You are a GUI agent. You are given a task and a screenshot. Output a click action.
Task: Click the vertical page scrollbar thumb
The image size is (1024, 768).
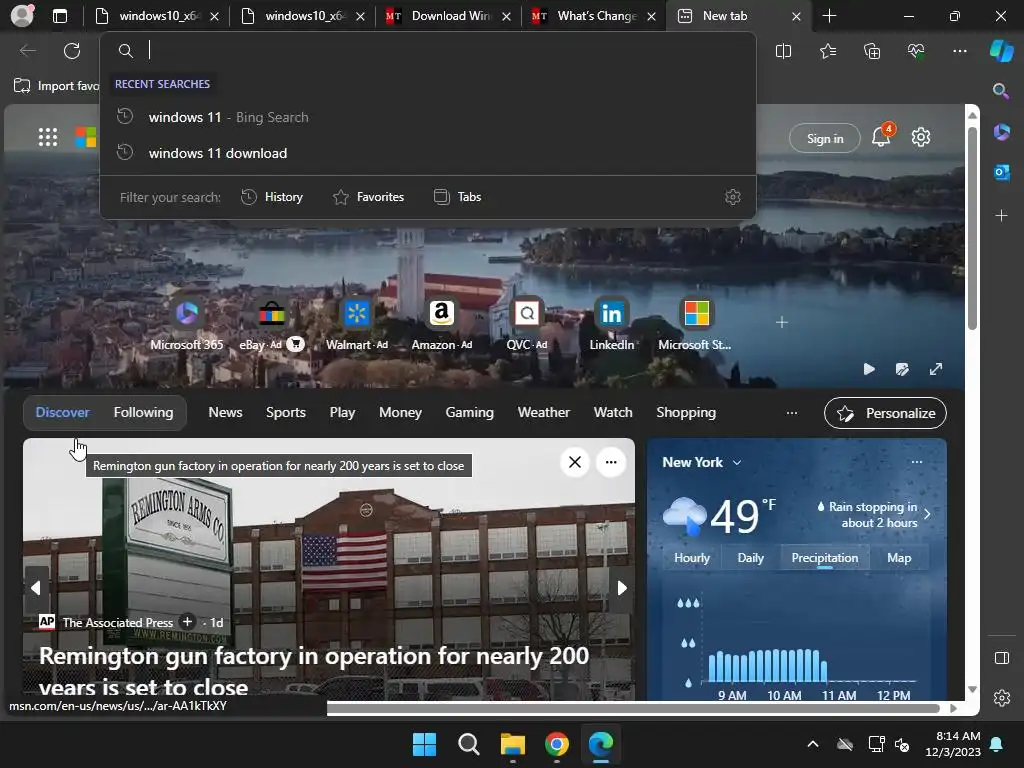click(972, 227)
